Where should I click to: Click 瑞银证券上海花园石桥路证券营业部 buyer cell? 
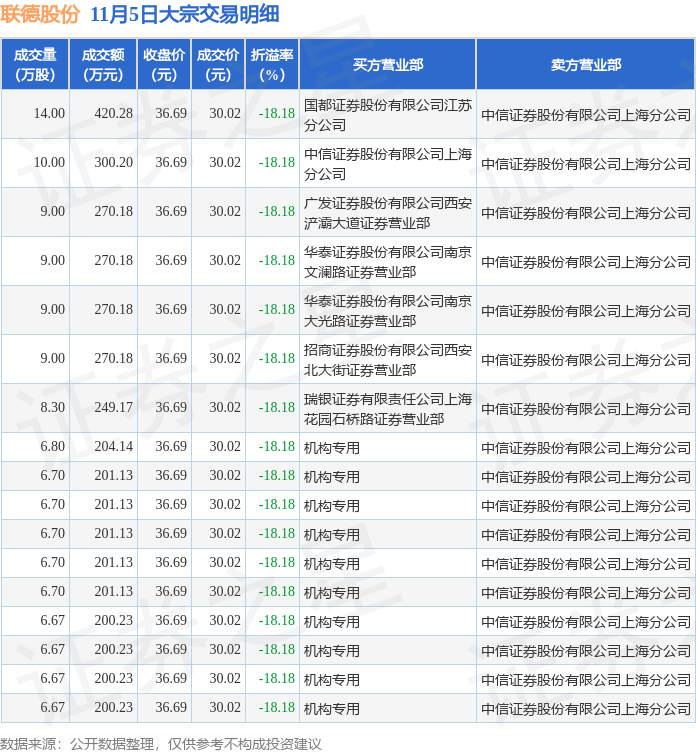387,408
